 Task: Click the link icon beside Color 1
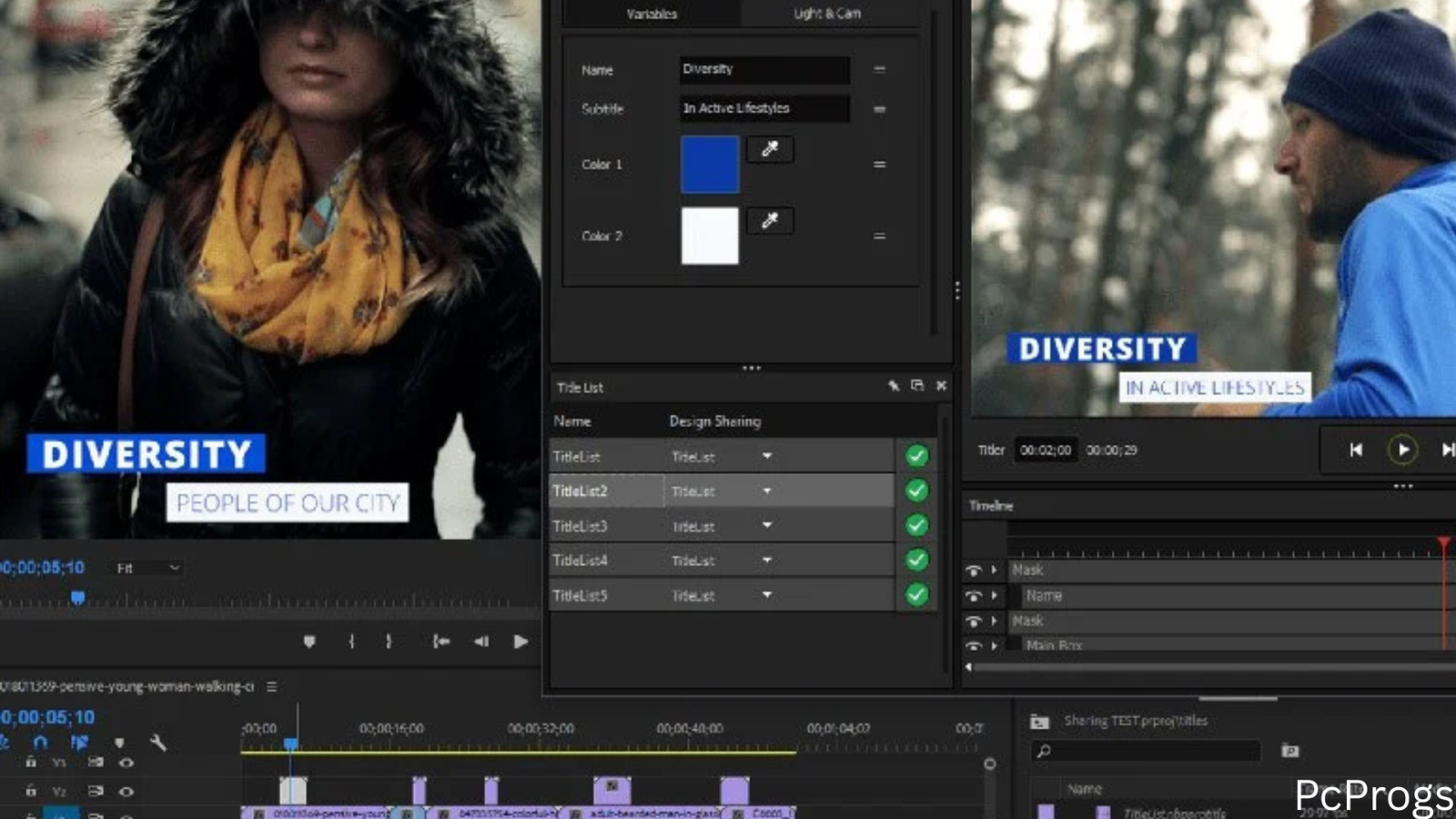[879, 165]
